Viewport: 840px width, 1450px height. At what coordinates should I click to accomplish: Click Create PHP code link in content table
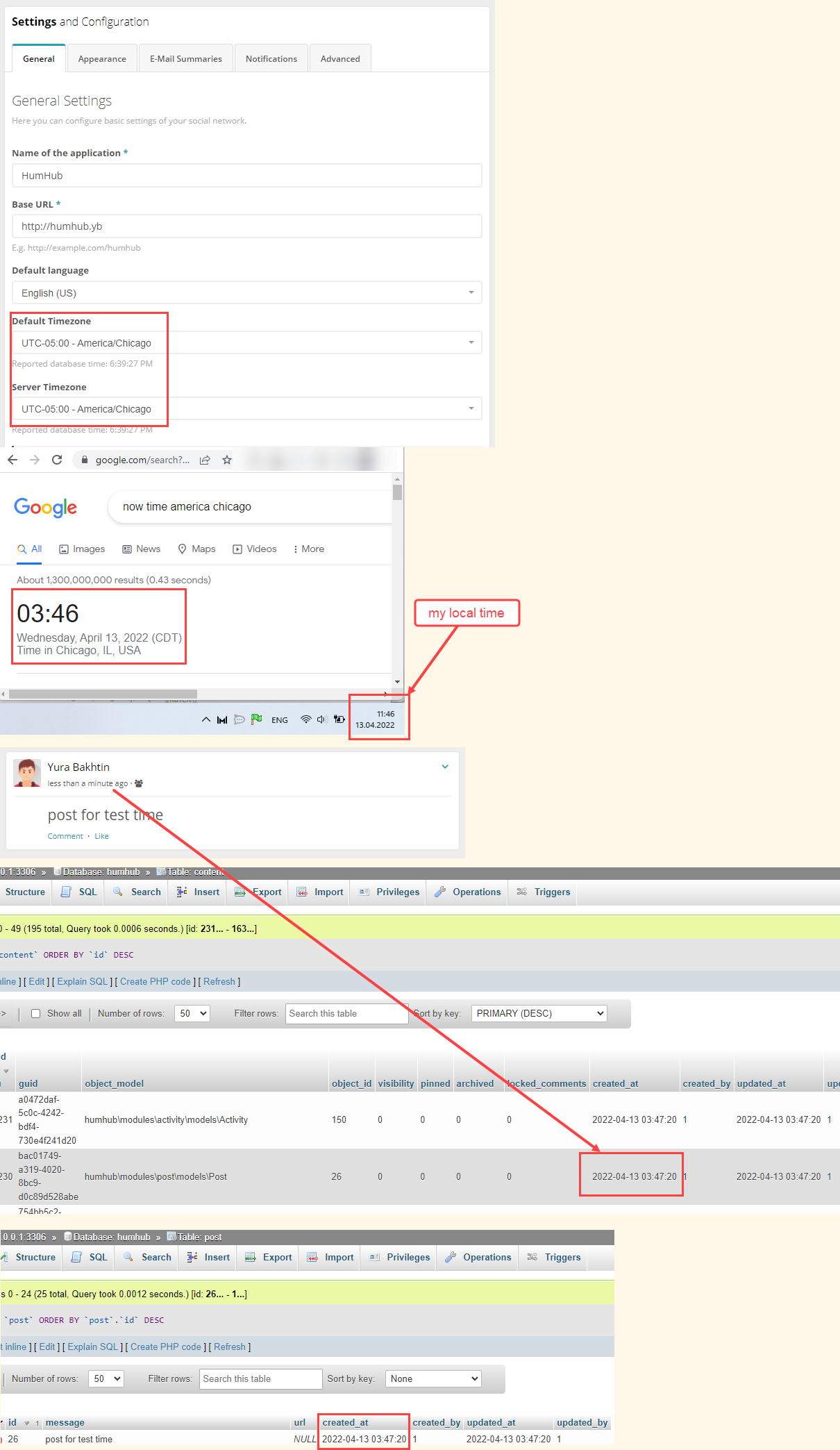coord(156,982)
